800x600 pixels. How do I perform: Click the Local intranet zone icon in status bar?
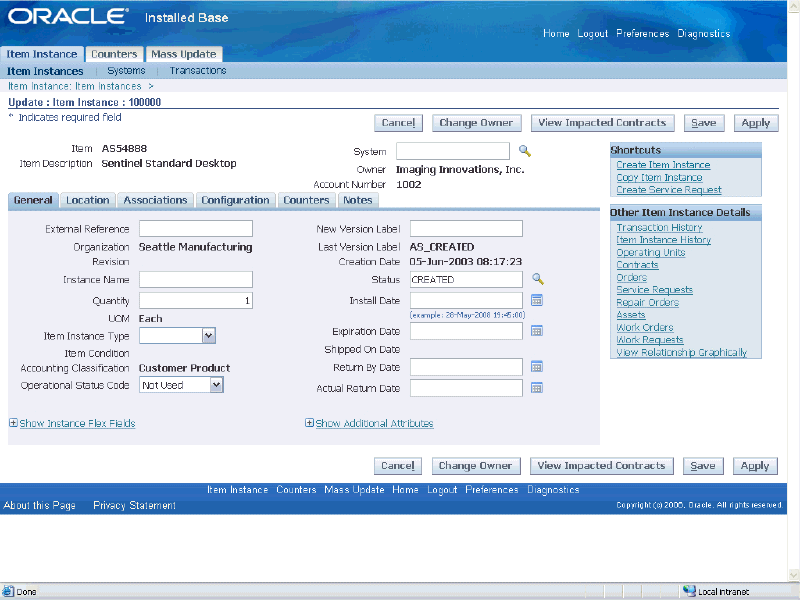[689, 591]
